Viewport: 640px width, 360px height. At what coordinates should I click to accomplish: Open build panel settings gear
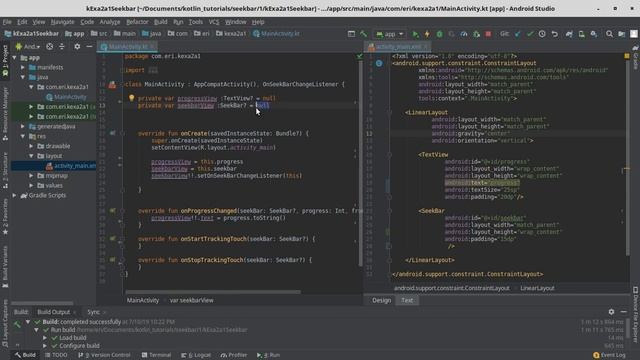pos(611,312)
